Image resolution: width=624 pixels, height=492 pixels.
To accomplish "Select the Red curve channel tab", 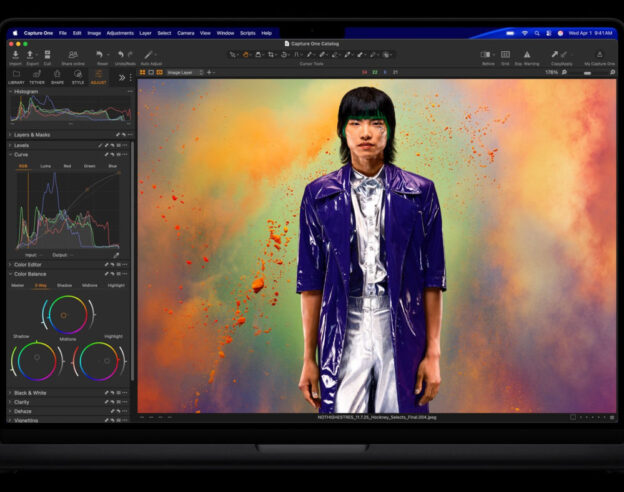I will [67, 166].
